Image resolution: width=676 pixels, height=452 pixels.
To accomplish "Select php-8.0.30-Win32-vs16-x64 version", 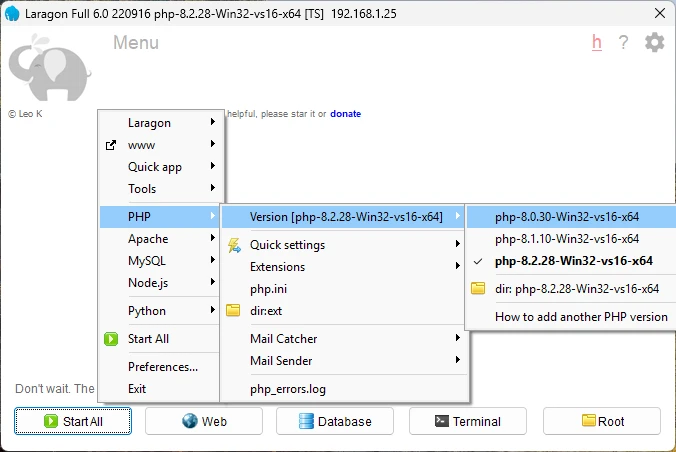I will (571, 217).
